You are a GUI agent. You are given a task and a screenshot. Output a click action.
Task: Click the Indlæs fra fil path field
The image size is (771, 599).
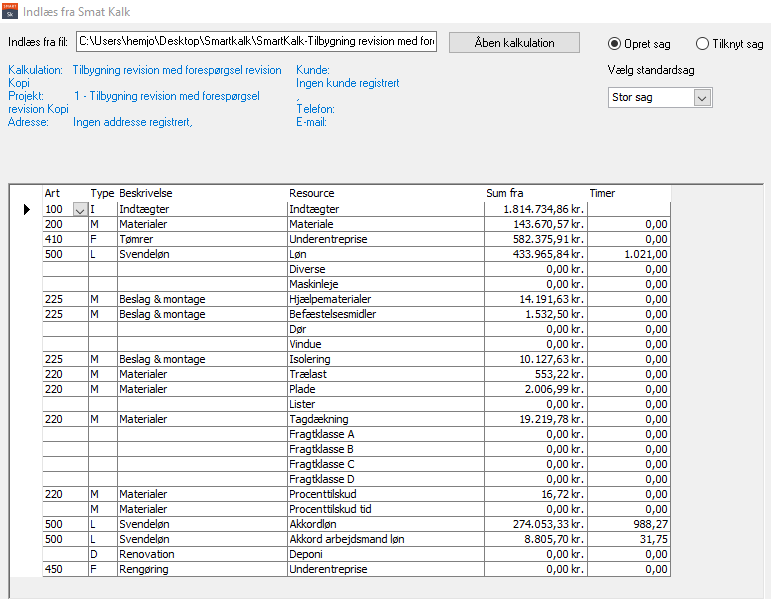click(x=256, y=43)
